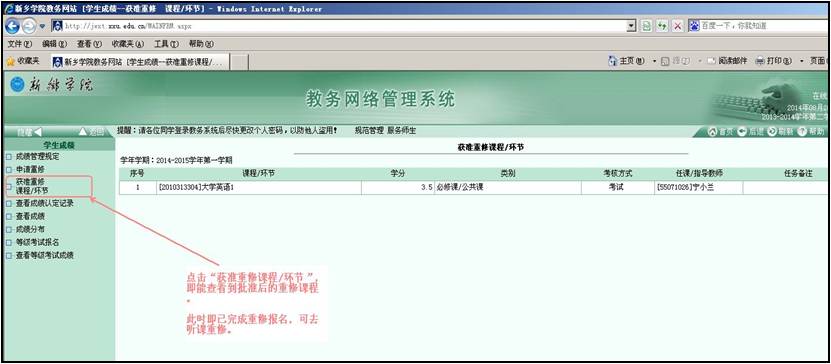Open the 工具 menu

166,45
